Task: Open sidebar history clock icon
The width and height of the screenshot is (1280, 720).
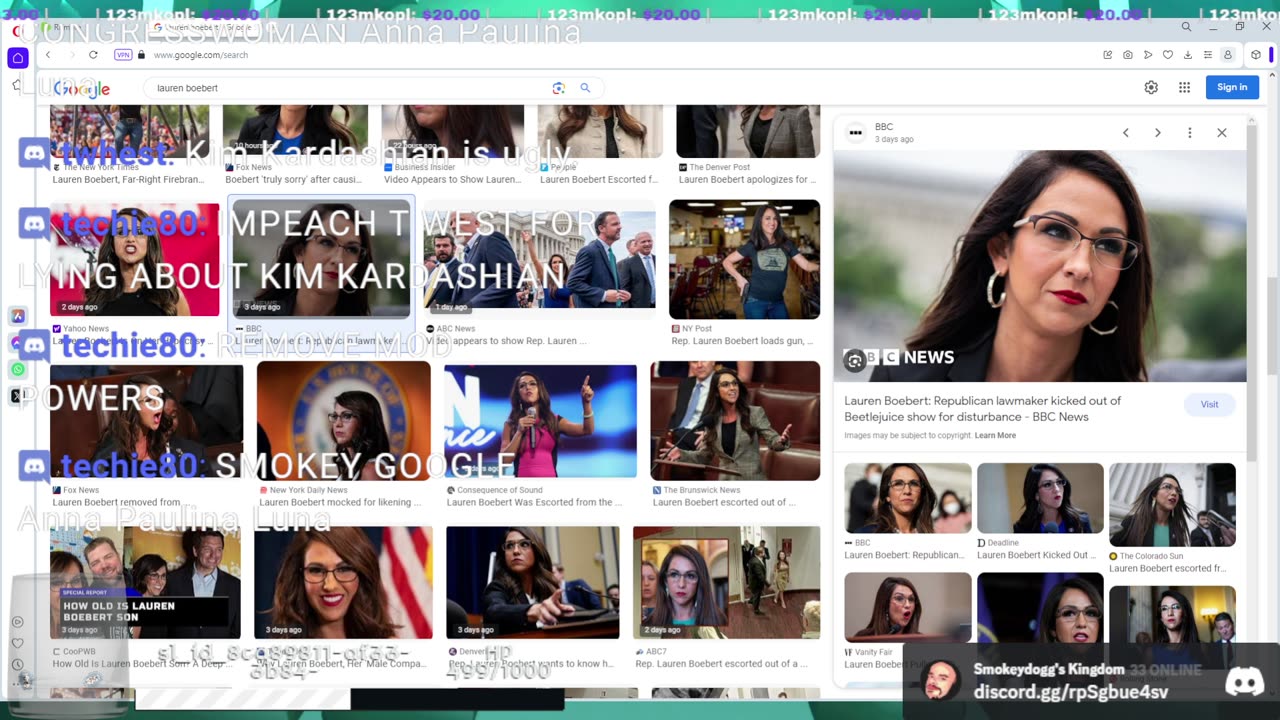Action: click(17, 664)
